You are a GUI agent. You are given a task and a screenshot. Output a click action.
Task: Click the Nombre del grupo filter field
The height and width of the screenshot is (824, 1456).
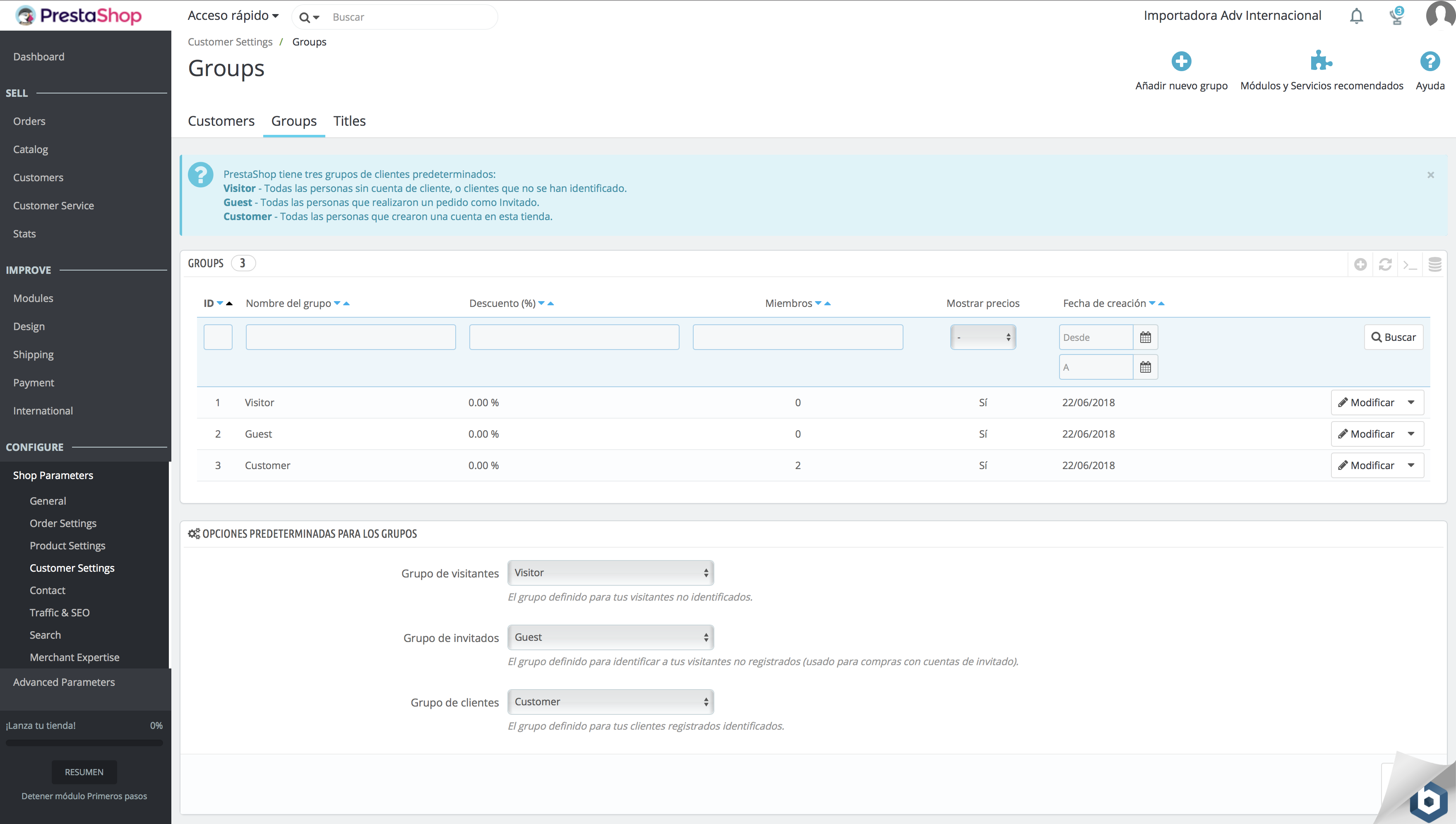click(351, 337)
